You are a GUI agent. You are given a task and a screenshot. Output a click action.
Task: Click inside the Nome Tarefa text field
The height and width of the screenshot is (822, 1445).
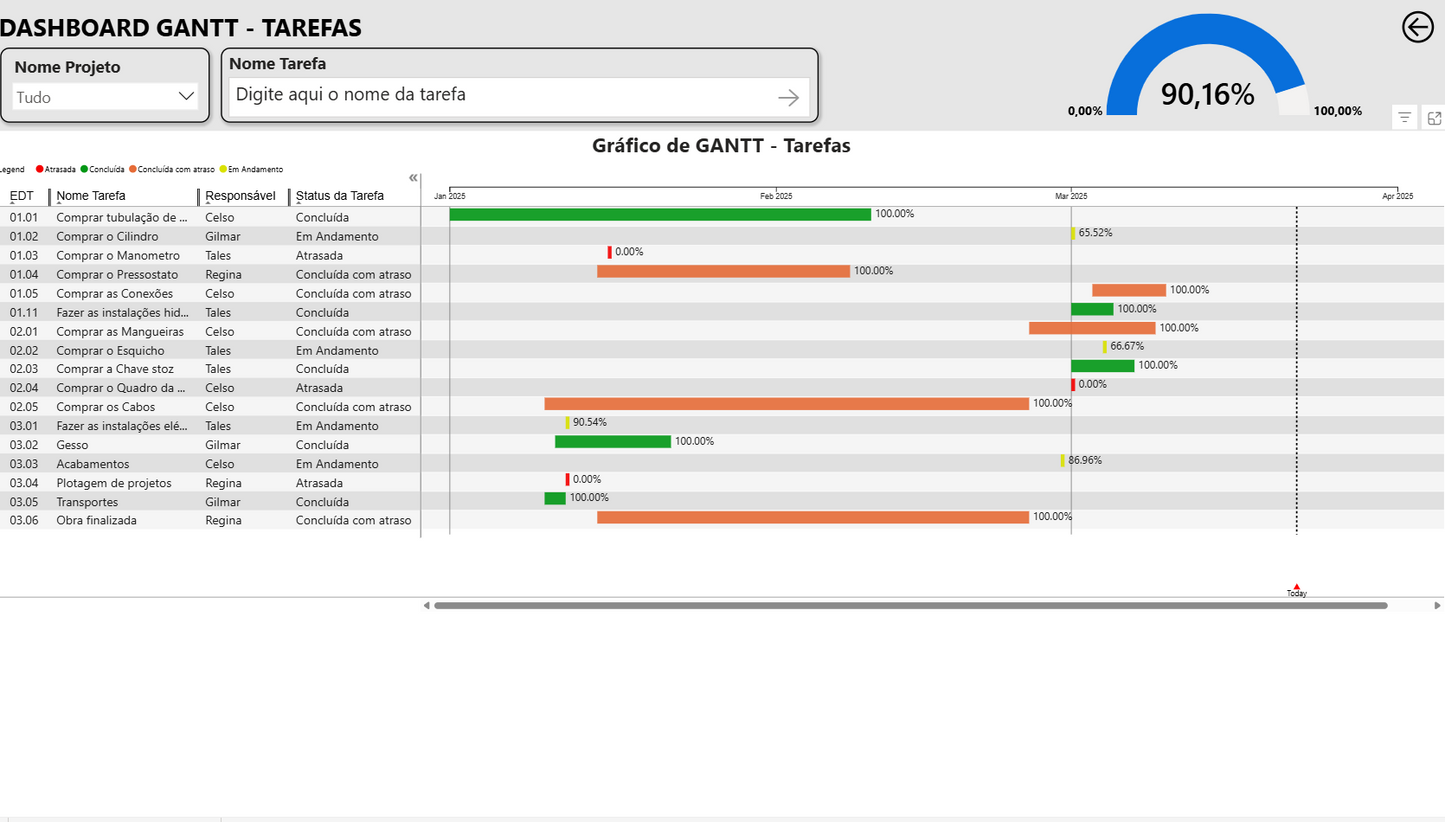(450, 97)
